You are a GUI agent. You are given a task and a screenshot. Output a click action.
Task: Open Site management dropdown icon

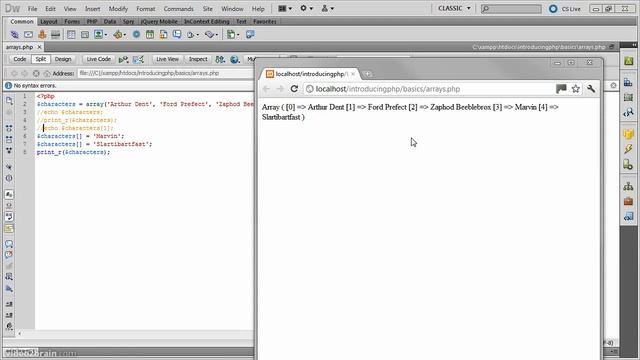328,8
